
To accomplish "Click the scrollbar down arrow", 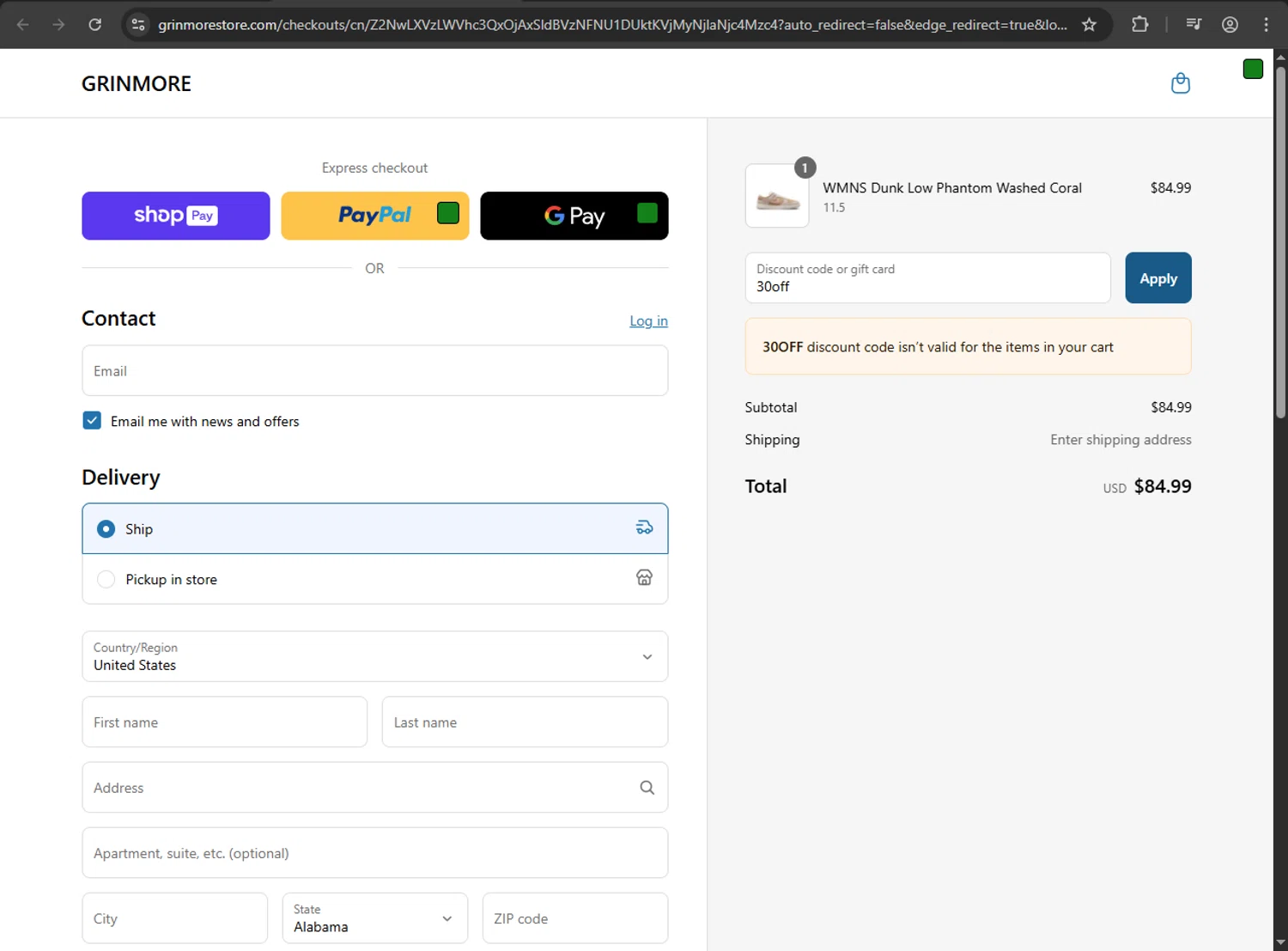I will [1280, 942].
